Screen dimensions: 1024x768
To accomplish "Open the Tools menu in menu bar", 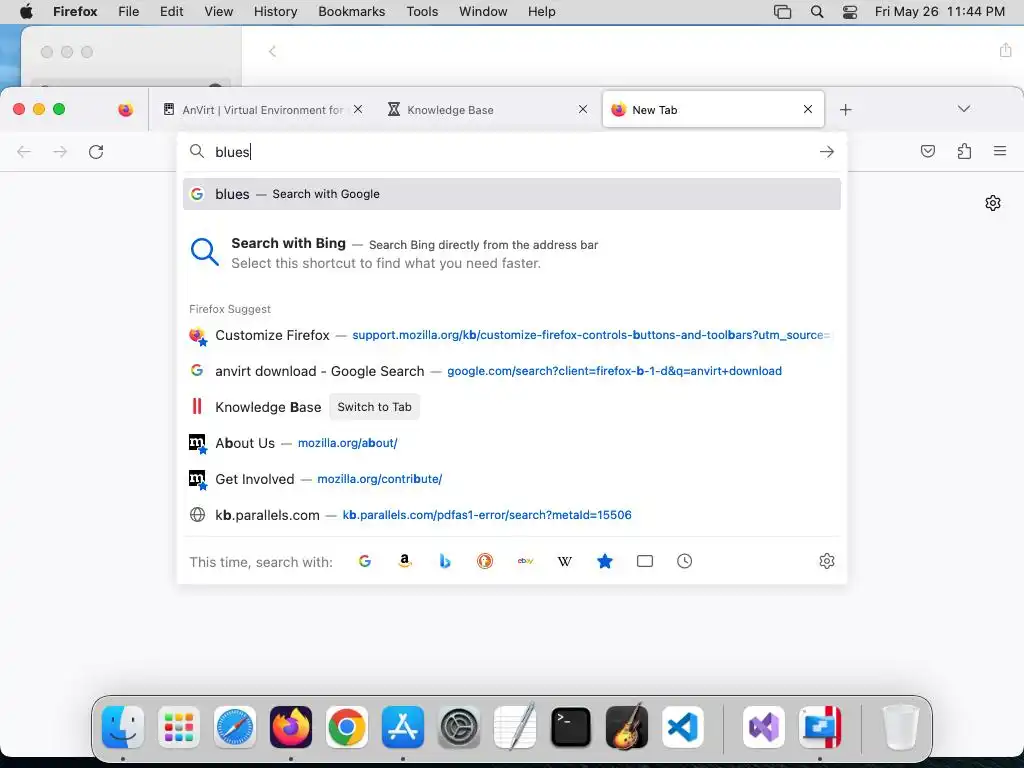I will click(x=422, y=12).
